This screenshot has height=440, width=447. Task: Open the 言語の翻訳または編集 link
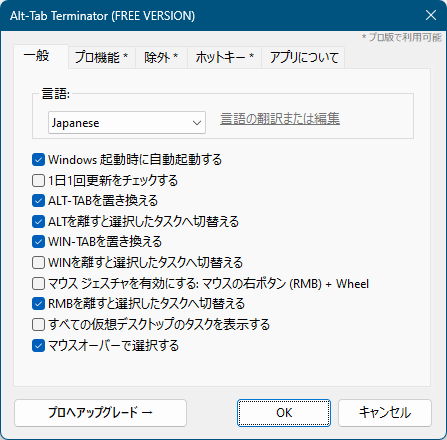(280, 119)
